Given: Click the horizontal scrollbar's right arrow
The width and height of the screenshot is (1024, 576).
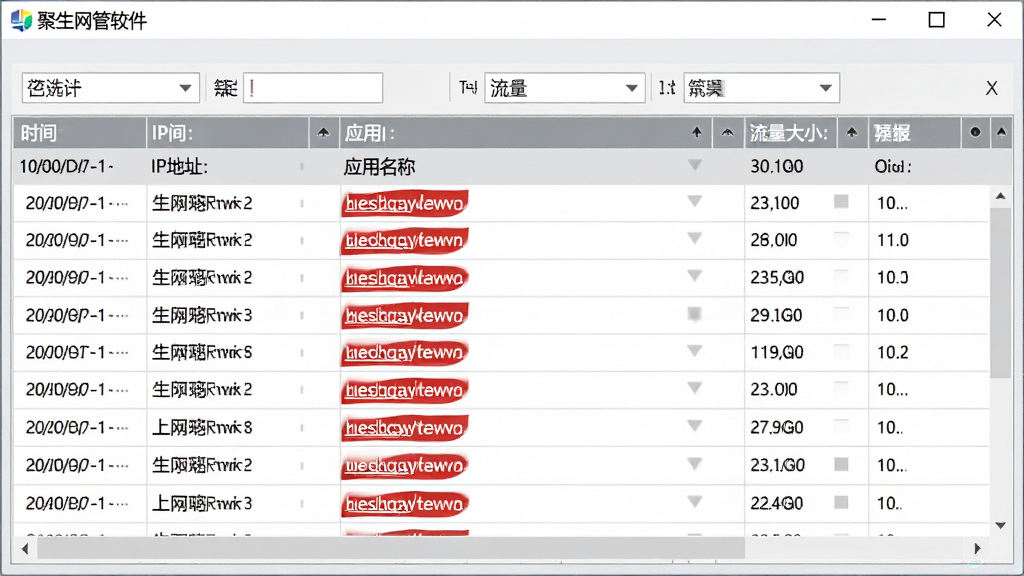Looking at the screenshot, I should [977, 549].
